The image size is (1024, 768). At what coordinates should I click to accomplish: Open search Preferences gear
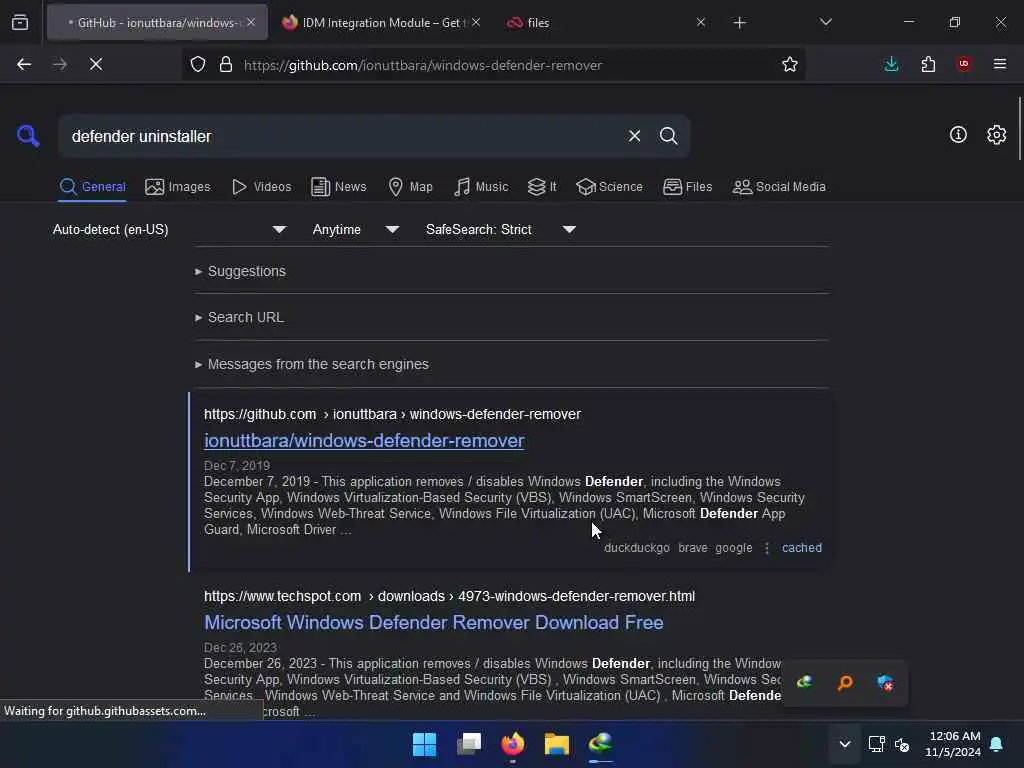click(x=996, y=135)
